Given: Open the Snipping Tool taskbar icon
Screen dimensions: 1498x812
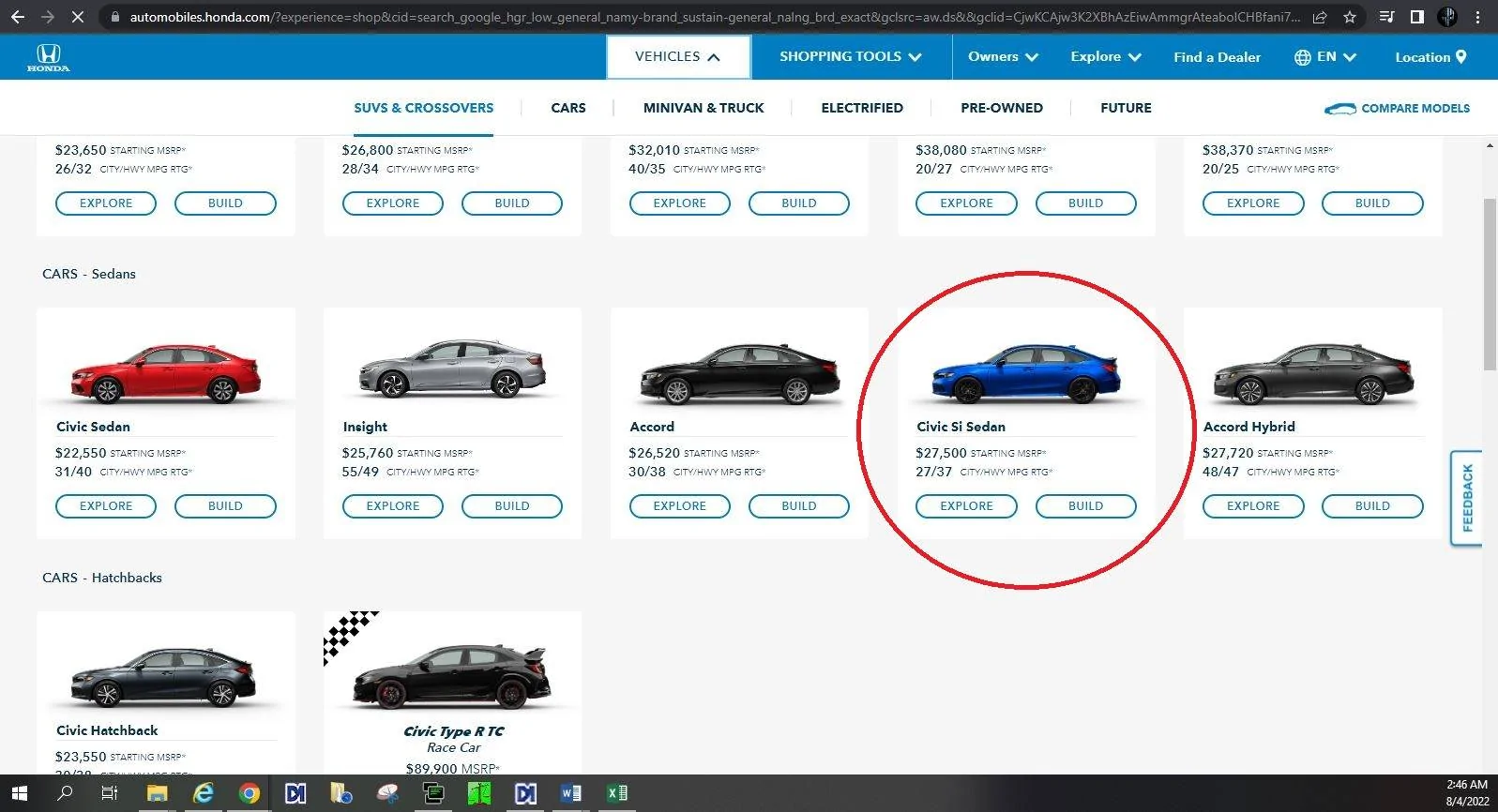Looking at the screenshot, I should tap(387, 793).
